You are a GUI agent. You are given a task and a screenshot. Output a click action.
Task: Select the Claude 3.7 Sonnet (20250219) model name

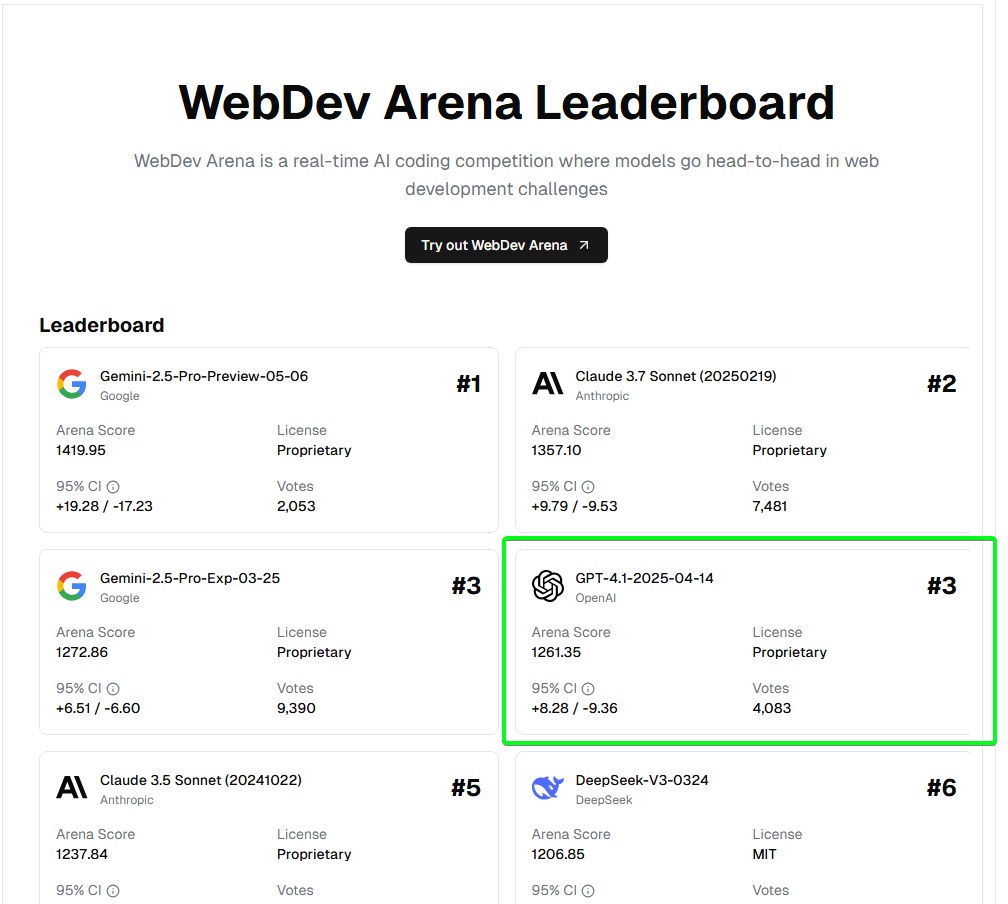pos(676,376)
